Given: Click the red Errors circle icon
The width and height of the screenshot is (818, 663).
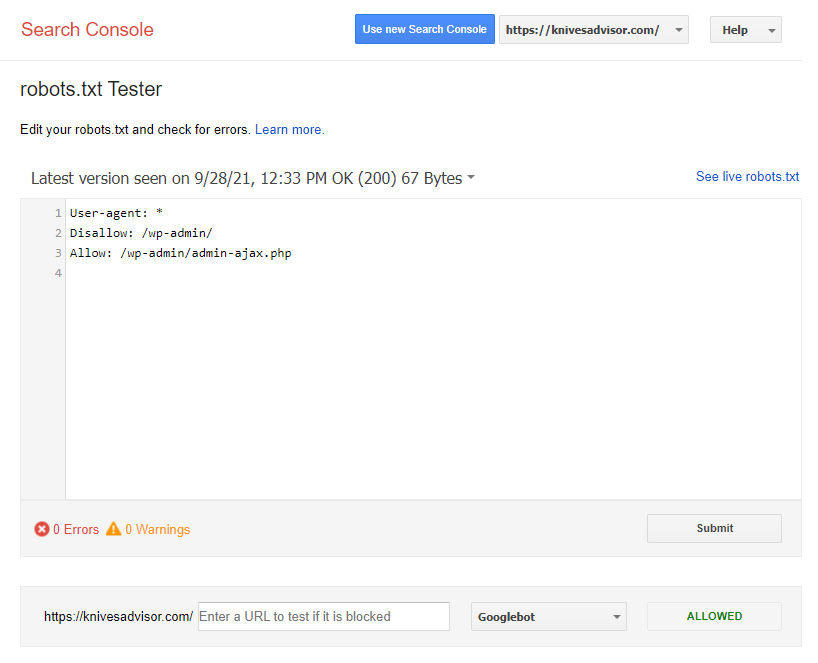Looking at the screenshot, I should 42,529.
